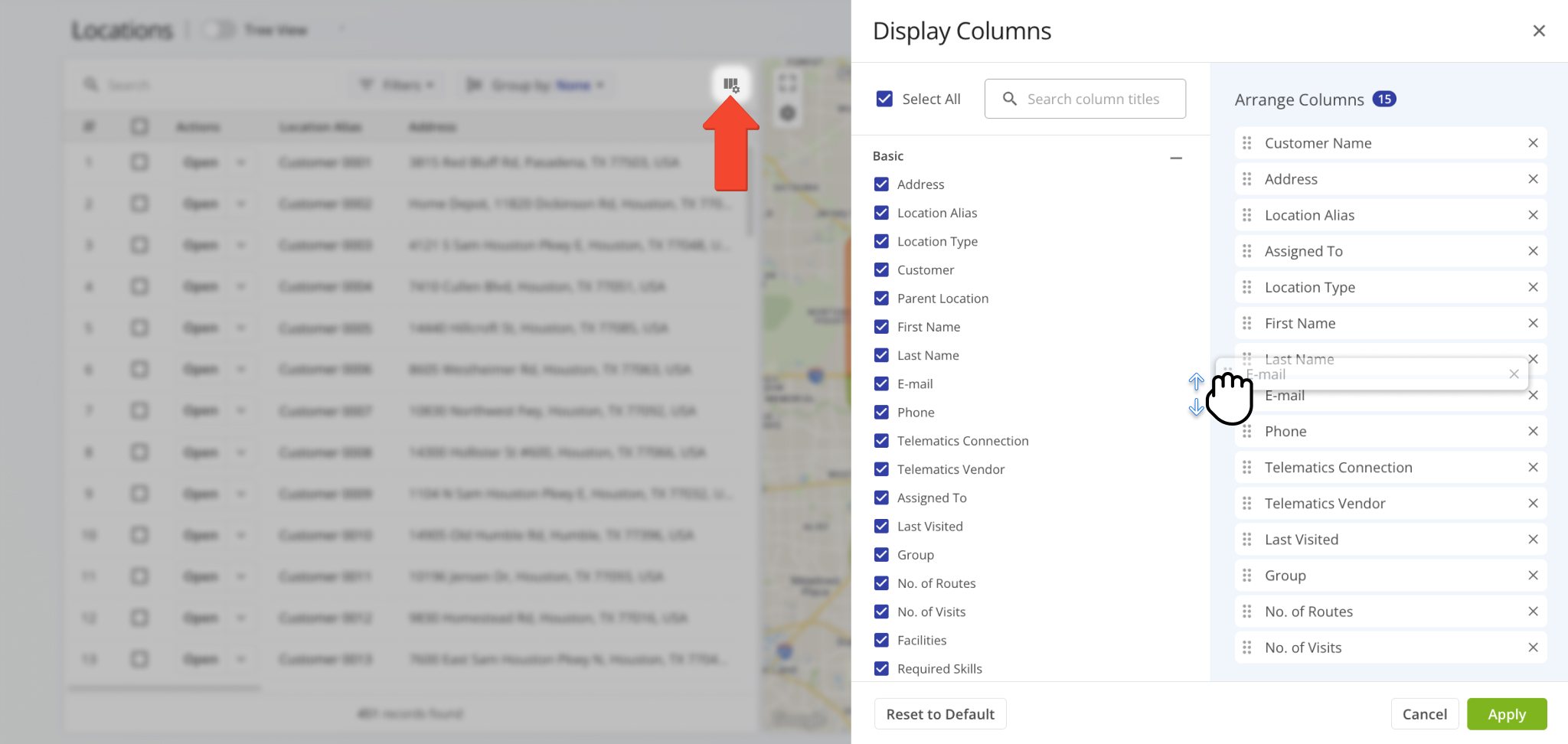This screenshot has height=744, width=1568.
Task: Remove Group from arranged columns
Action: [x=1533, y=576]
